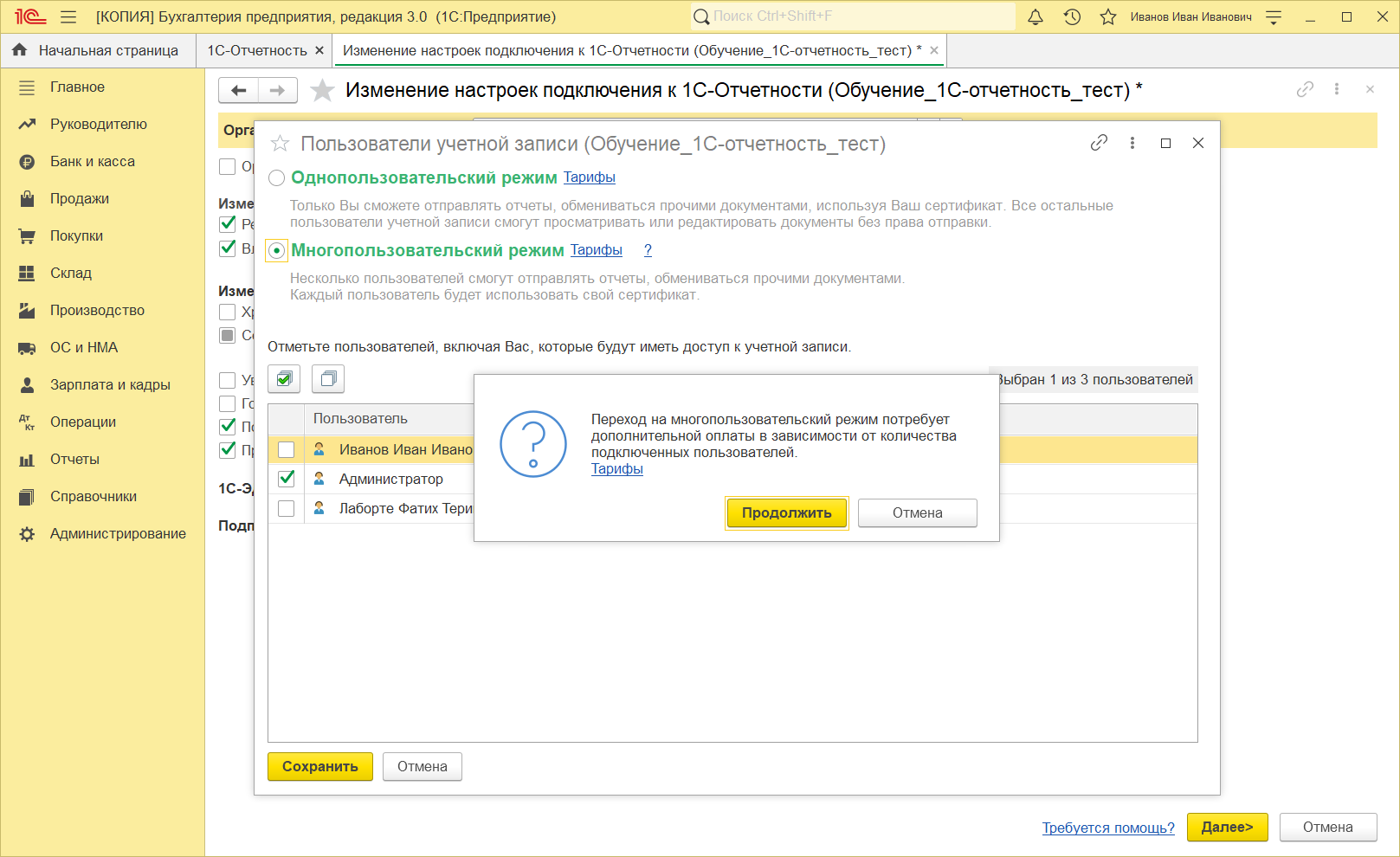Click the Сохранить button
The image size is (1400, 857).
click(320, 766)
